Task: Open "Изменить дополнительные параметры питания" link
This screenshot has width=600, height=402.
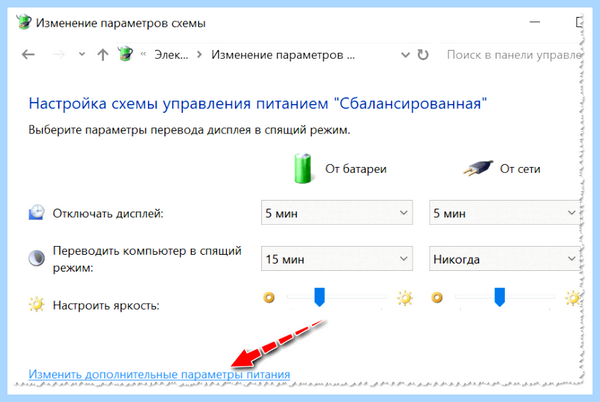Action: pyautogui.click(x=159, y=374)
